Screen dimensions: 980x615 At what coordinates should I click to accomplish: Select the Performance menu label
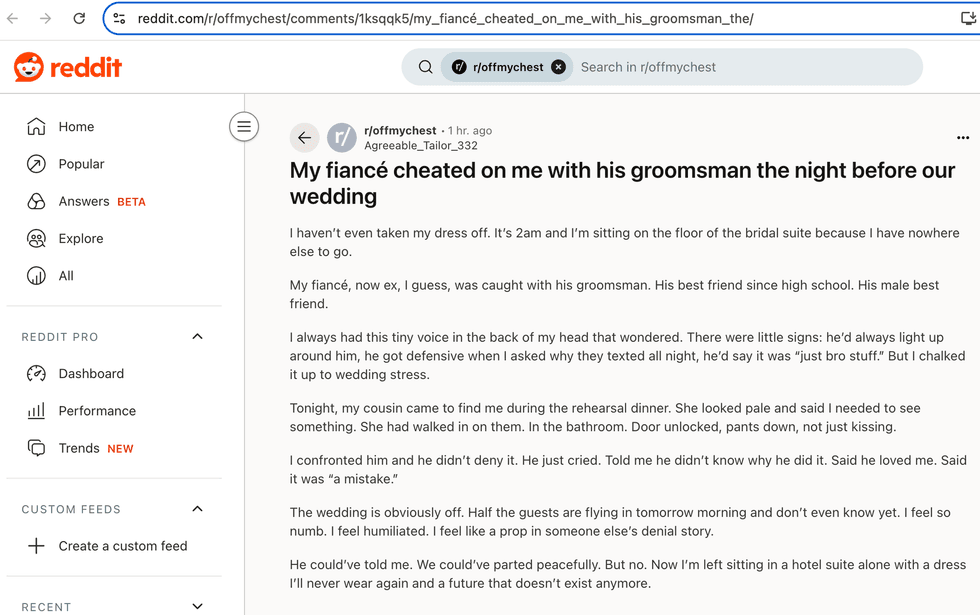97,411
